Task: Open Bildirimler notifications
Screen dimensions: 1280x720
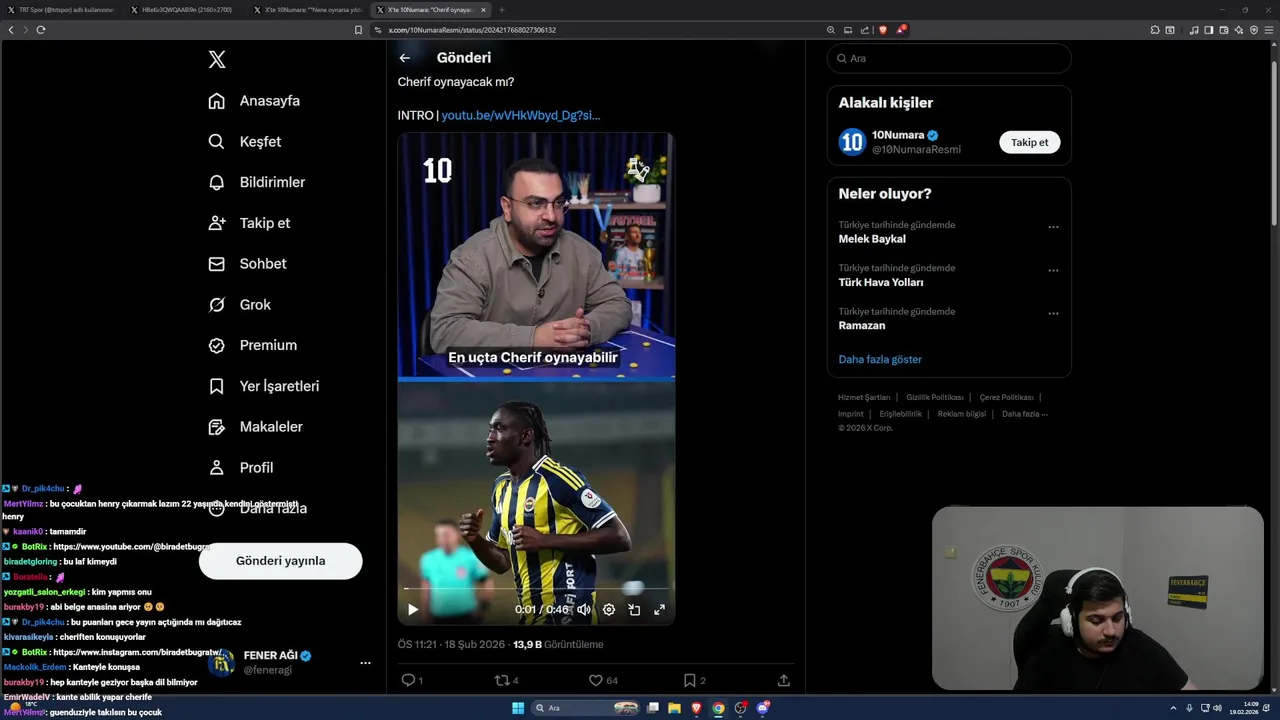Action: 257,182
